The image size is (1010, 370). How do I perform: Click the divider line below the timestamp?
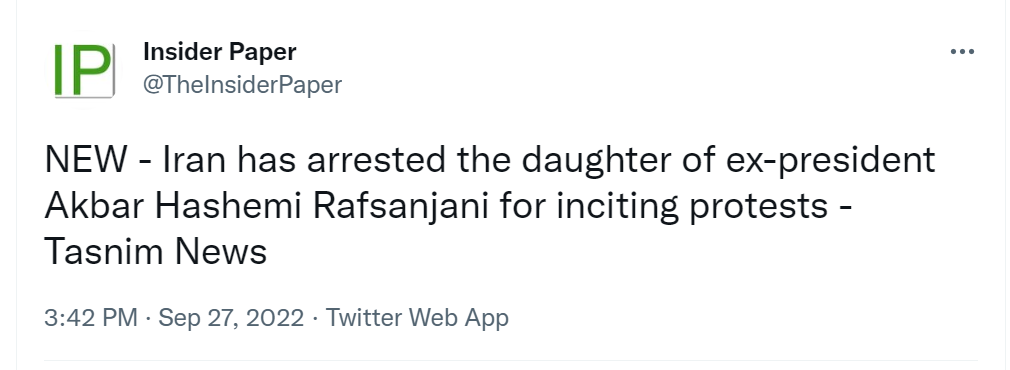(511, 360)
